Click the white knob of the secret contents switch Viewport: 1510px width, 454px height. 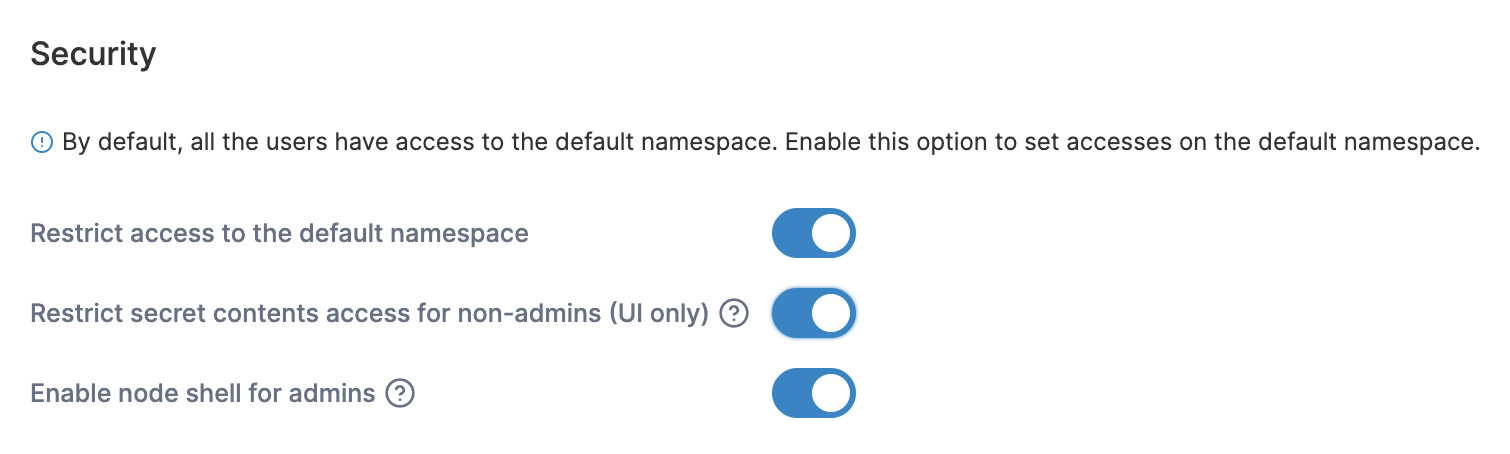831,314
